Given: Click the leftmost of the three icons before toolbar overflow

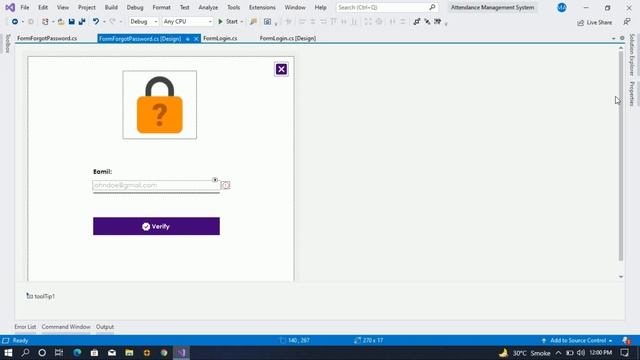Looking at the screenshot, I should pyautogui.click(x=416, y=22).
